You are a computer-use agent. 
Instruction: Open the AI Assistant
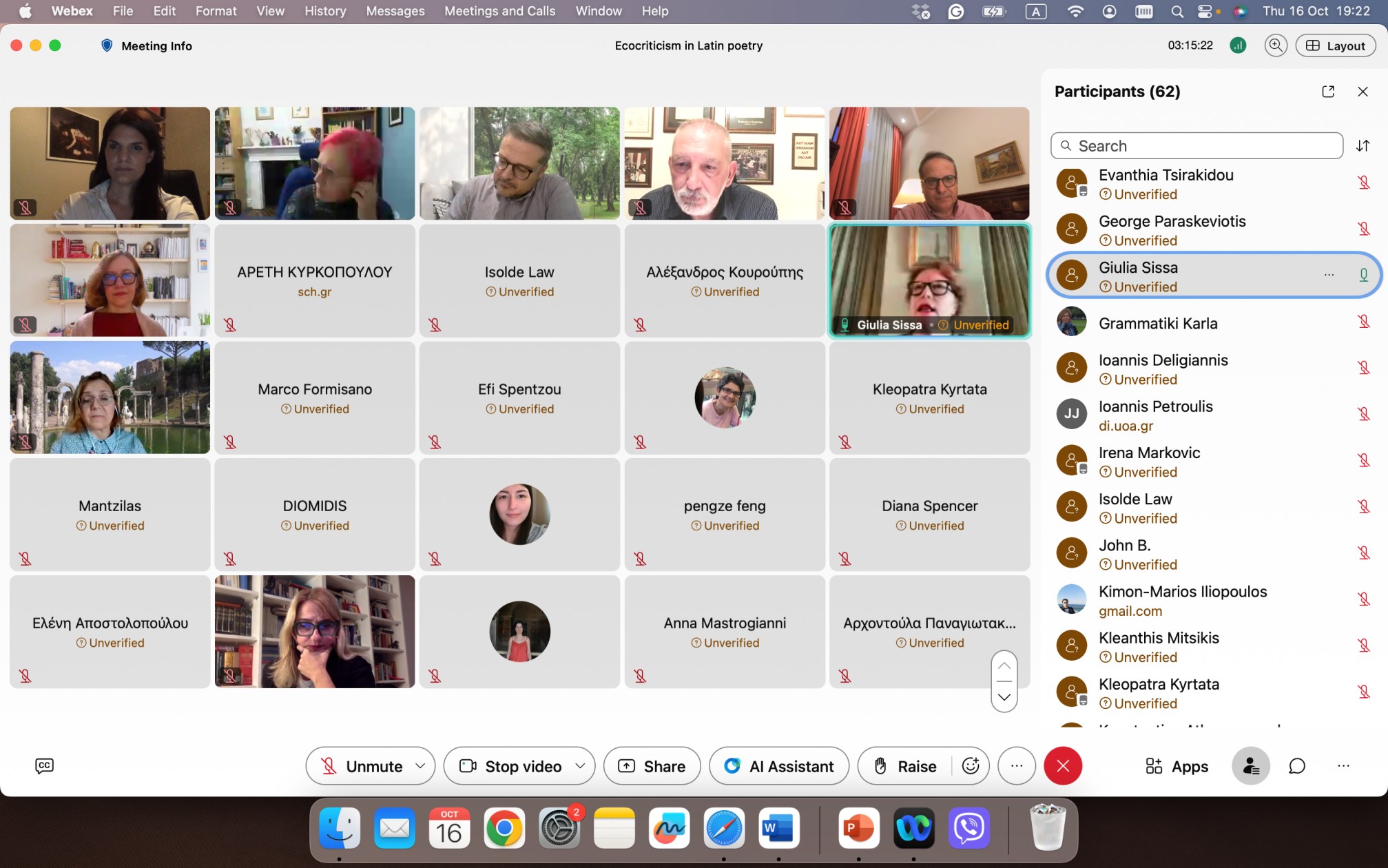click(x=779, y=765)
